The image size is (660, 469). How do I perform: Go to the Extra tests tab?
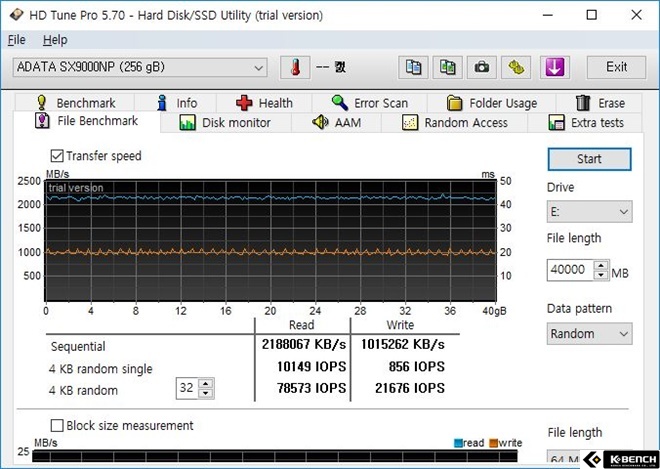coord(585,123)
